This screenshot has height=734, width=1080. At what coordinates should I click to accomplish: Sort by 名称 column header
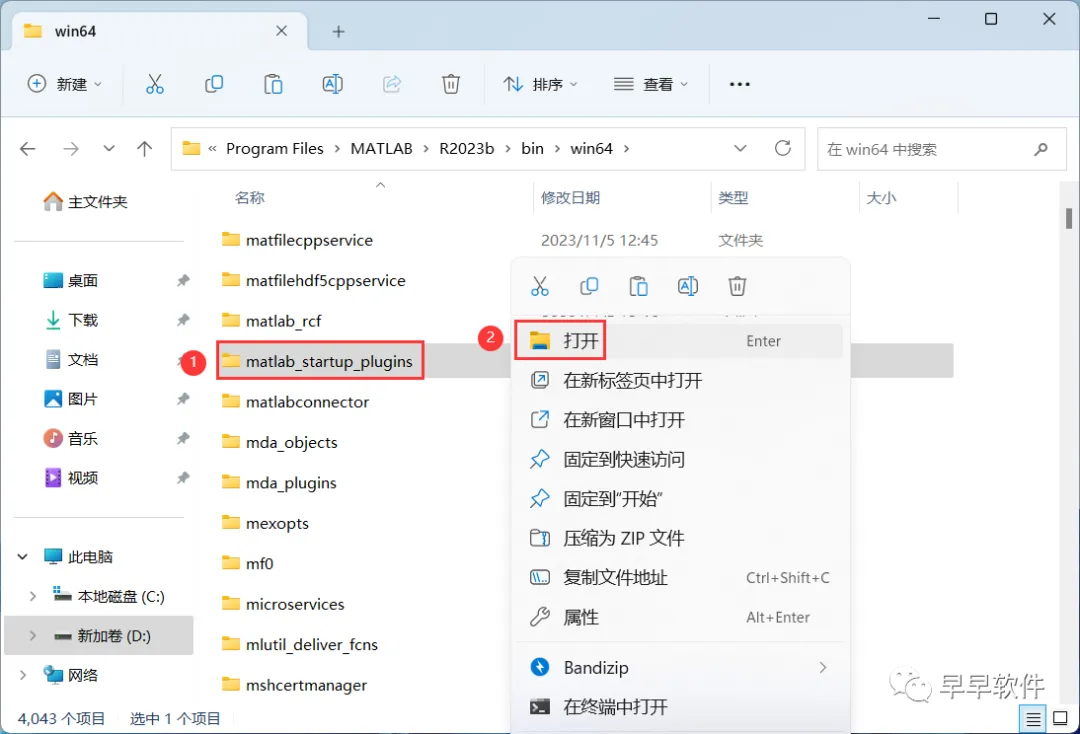249,198
